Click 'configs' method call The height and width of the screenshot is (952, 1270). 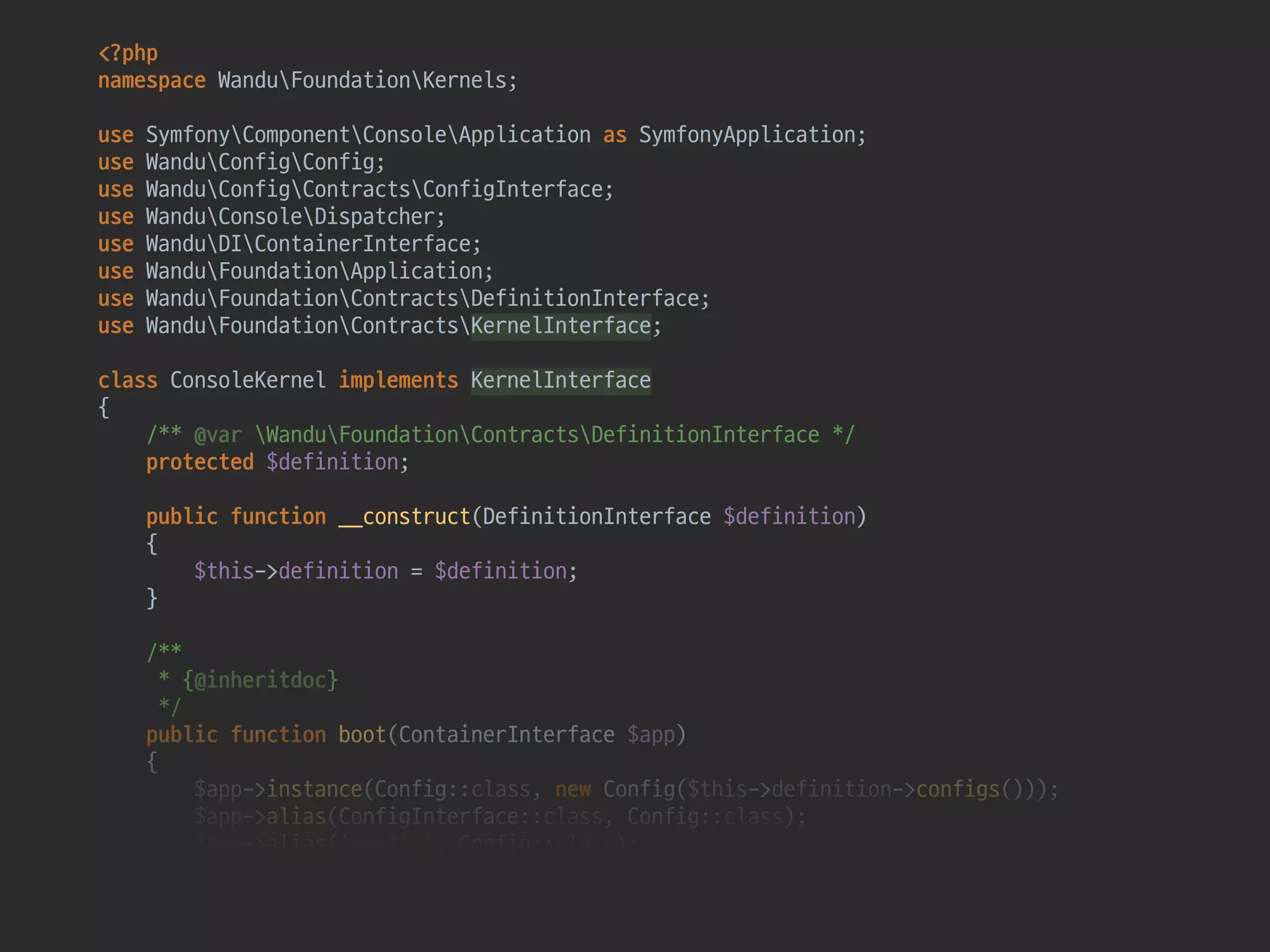pos(958,790)
